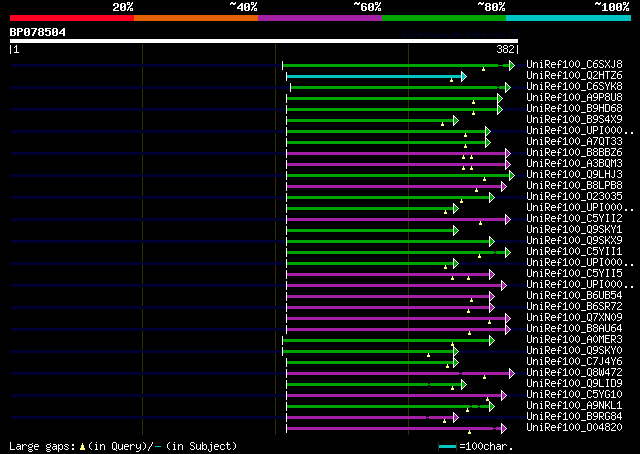The width and height of the screenshot is (640, 454).
Task: Select the UniRef100_B8AU64 label
Action: 574,329
